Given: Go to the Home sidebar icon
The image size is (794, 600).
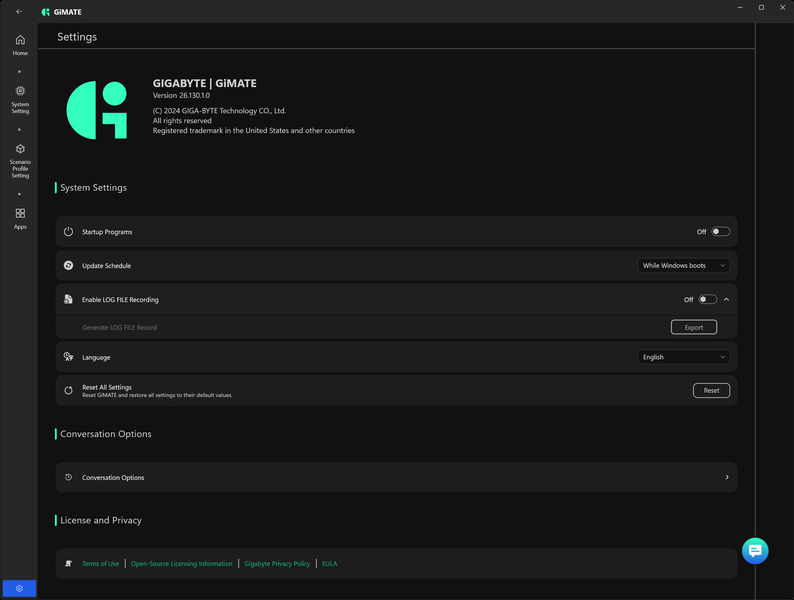Looking at the screenshot, I should pos(20,45).
